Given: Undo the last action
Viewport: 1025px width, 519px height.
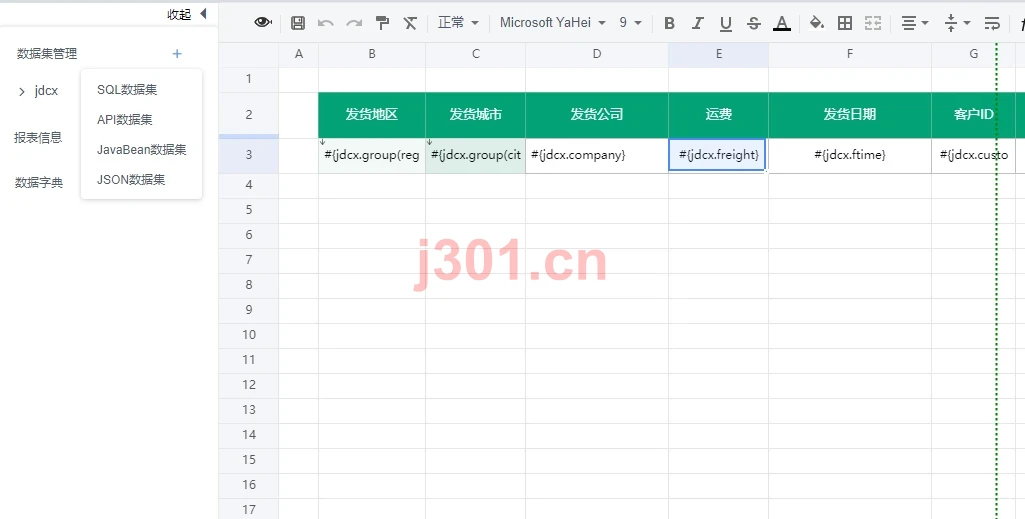Looking at the screenshot, I should [326, 23].
